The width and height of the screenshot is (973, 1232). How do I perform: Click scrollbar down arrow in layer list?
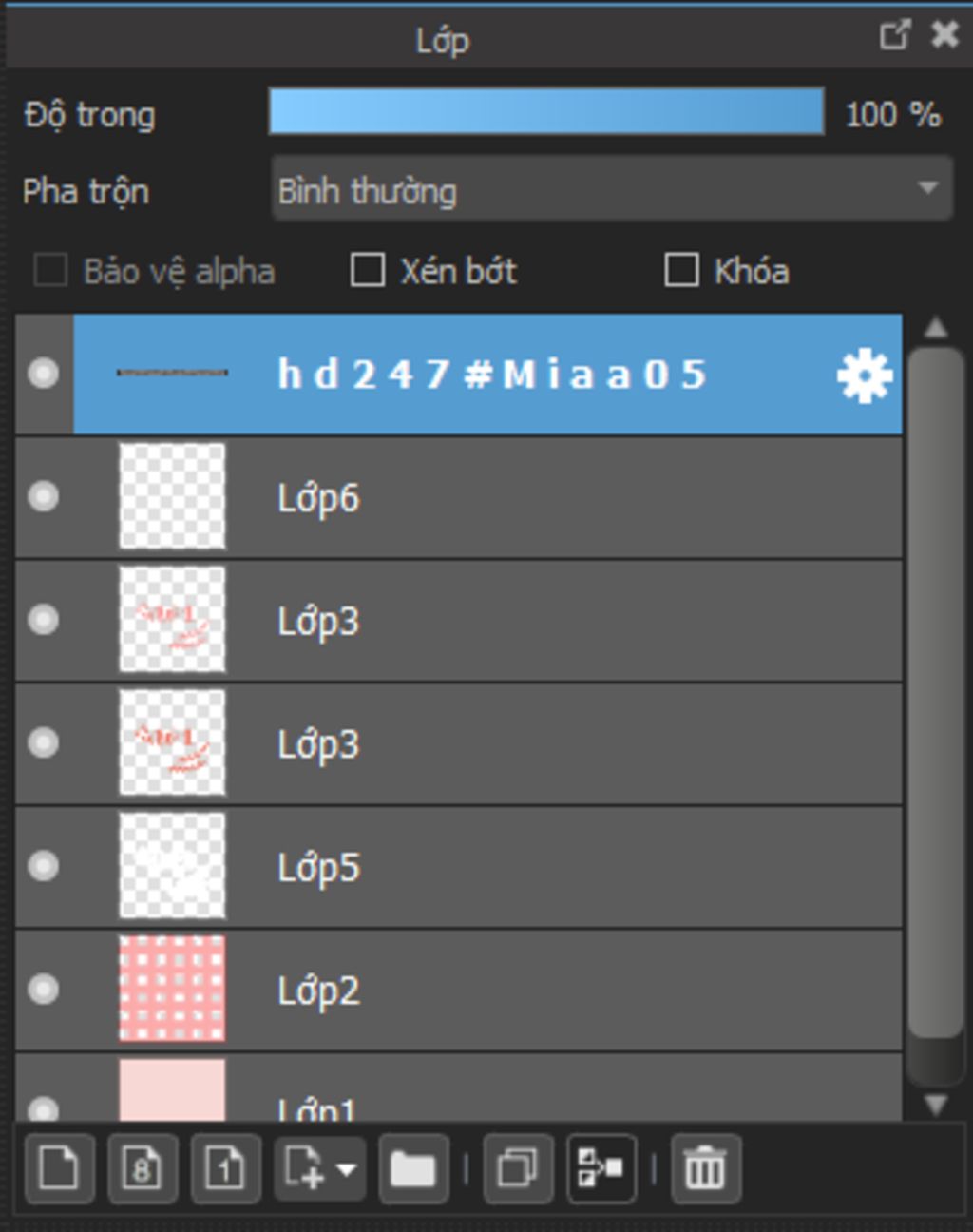[936, 1105]
